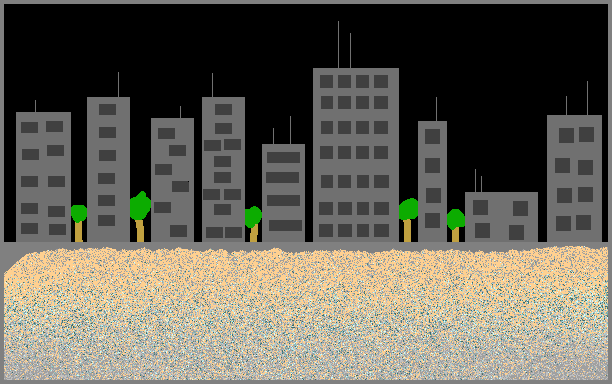612x384 pixels.
Task: Click the small tree beside the low building
Action: tap(456, 226)
